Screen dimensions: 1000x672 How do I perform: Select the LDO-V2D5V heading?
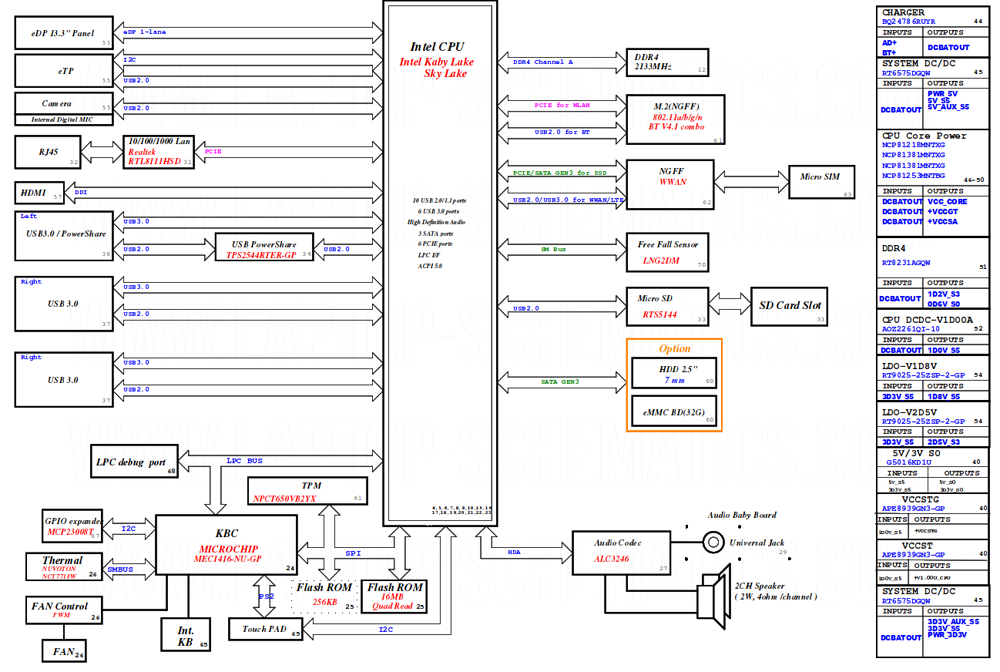pyautogui.click(x=909, y=412)
